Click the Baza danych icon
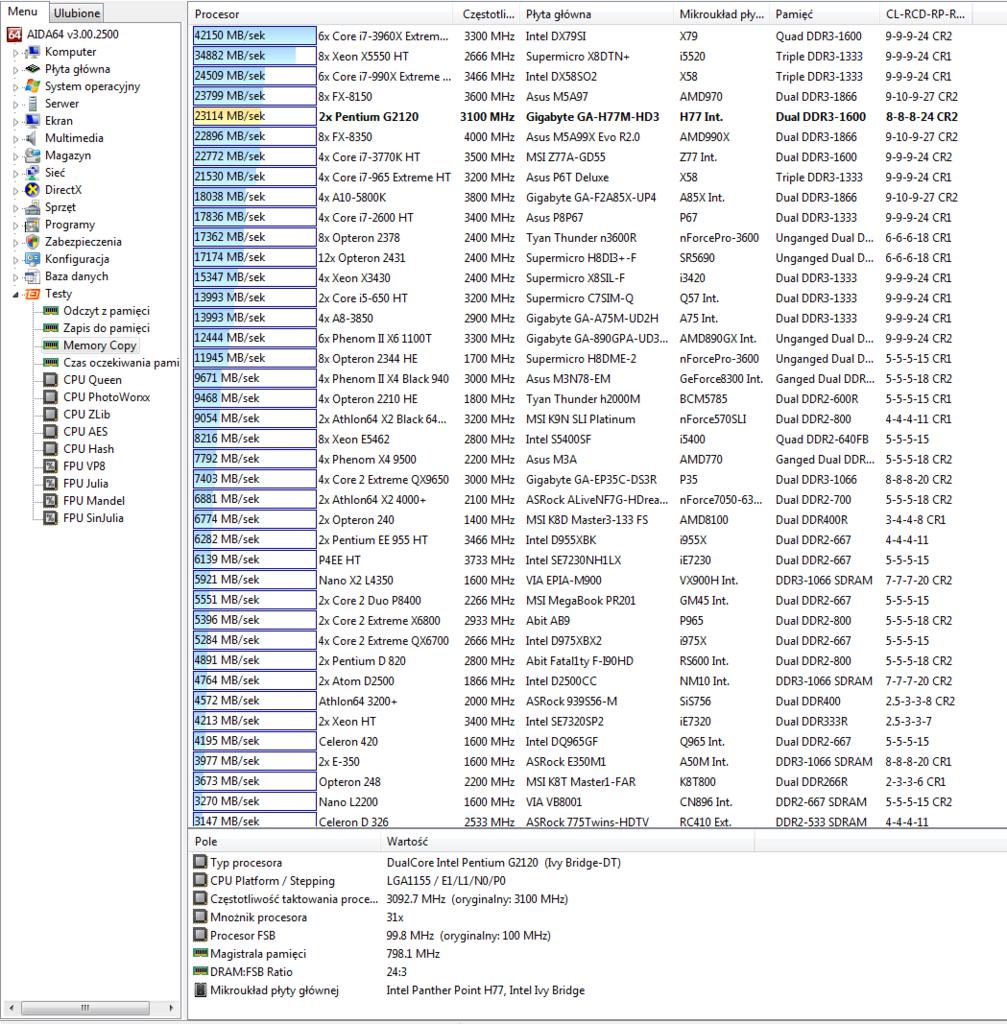This screenshot has width=1007, height=1024. coord(32,276)
